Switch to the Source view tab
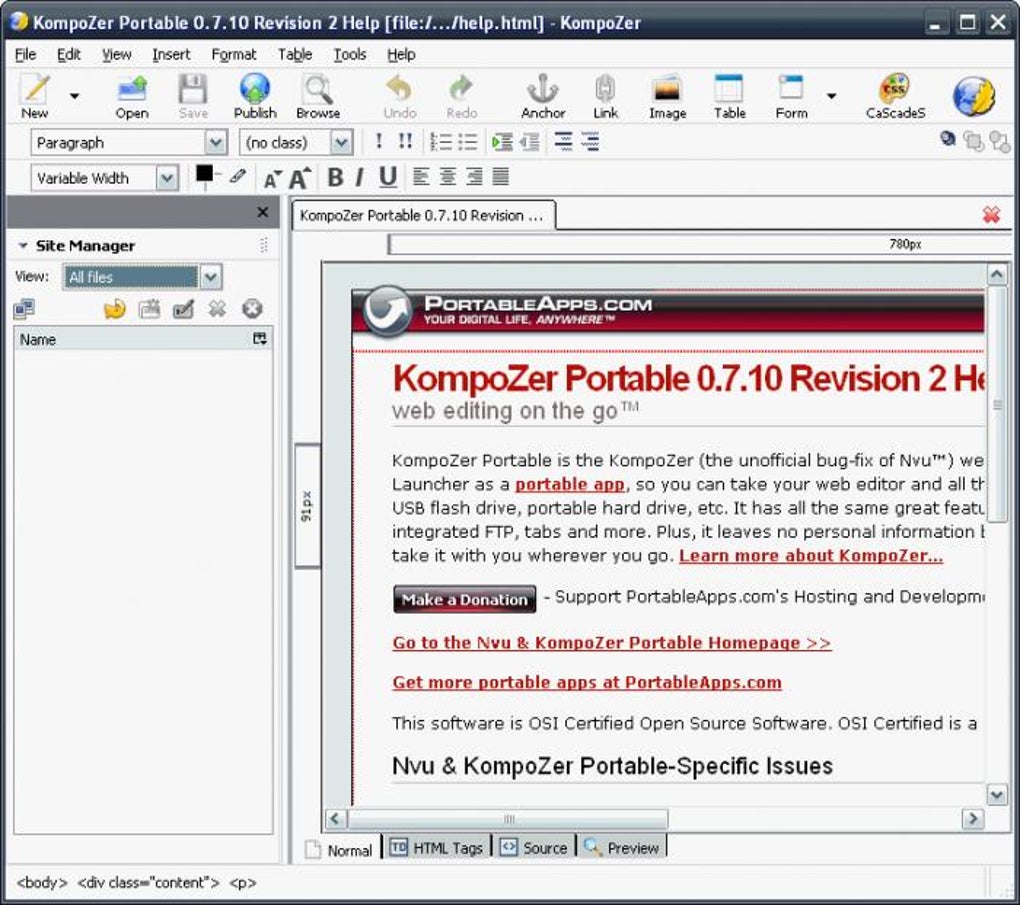The image size is (1020, 905). pos(534,848)
